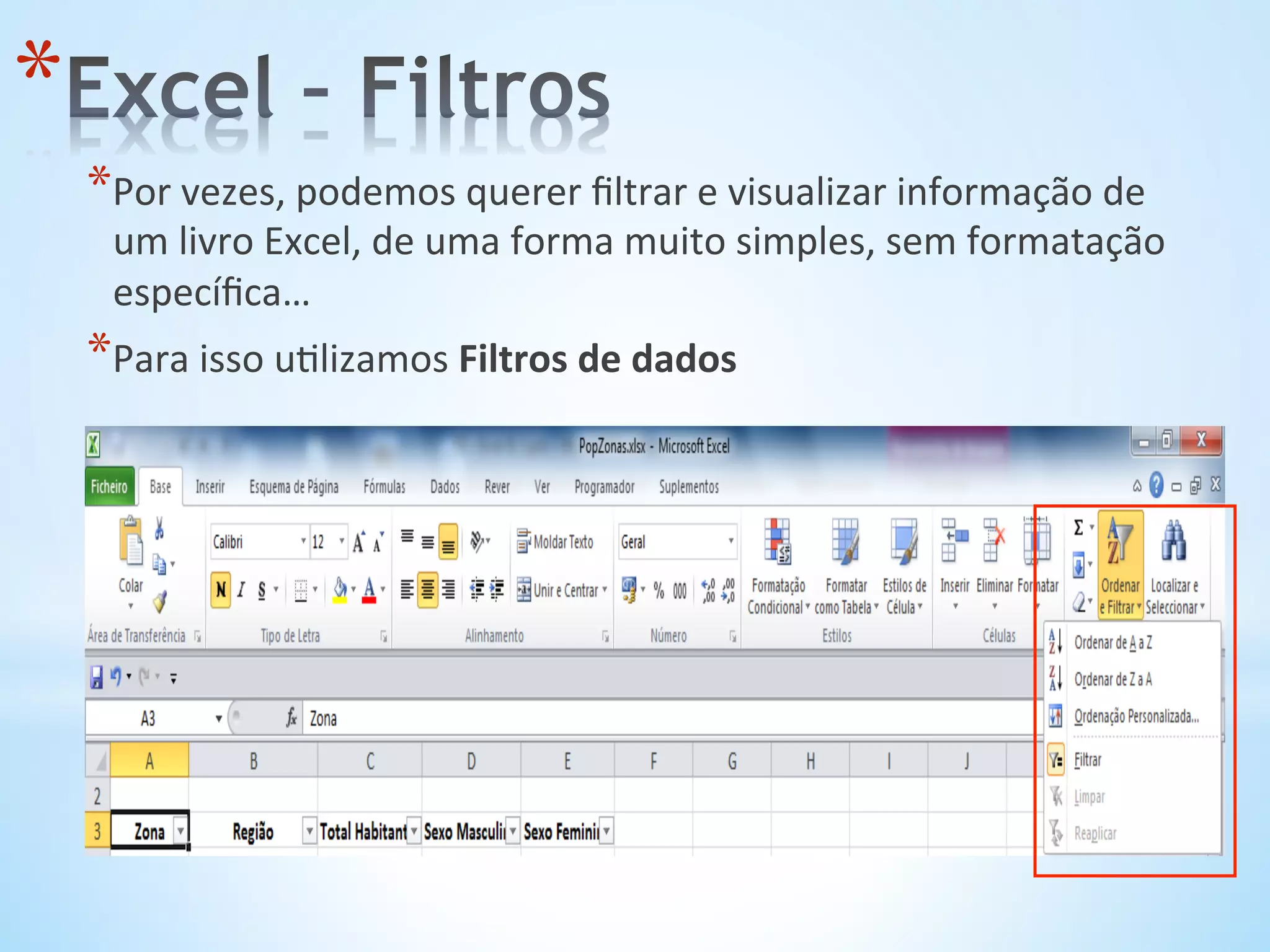Click the Localizar e Seleccionar button

pos(1175,566)
